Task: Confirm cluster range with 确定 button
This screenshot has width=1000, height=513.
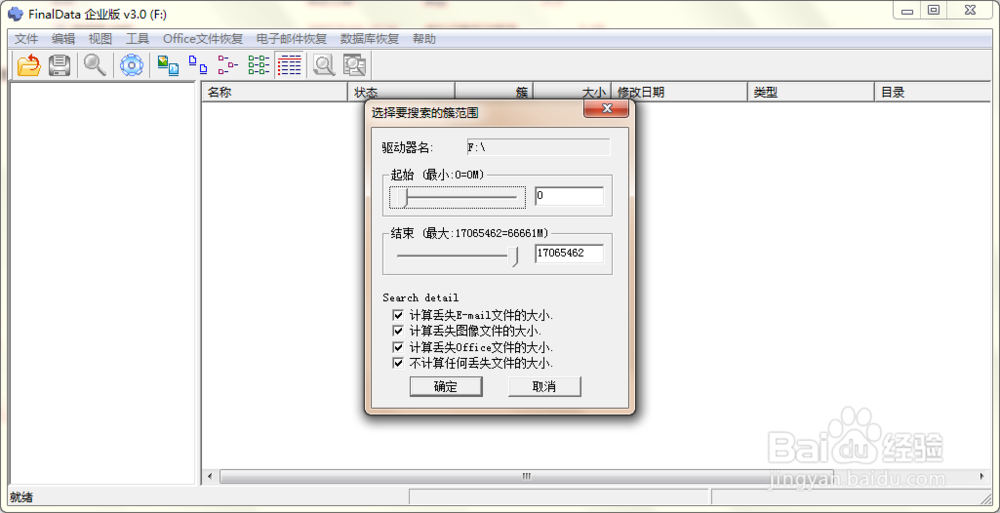Action: click(446, 387)
